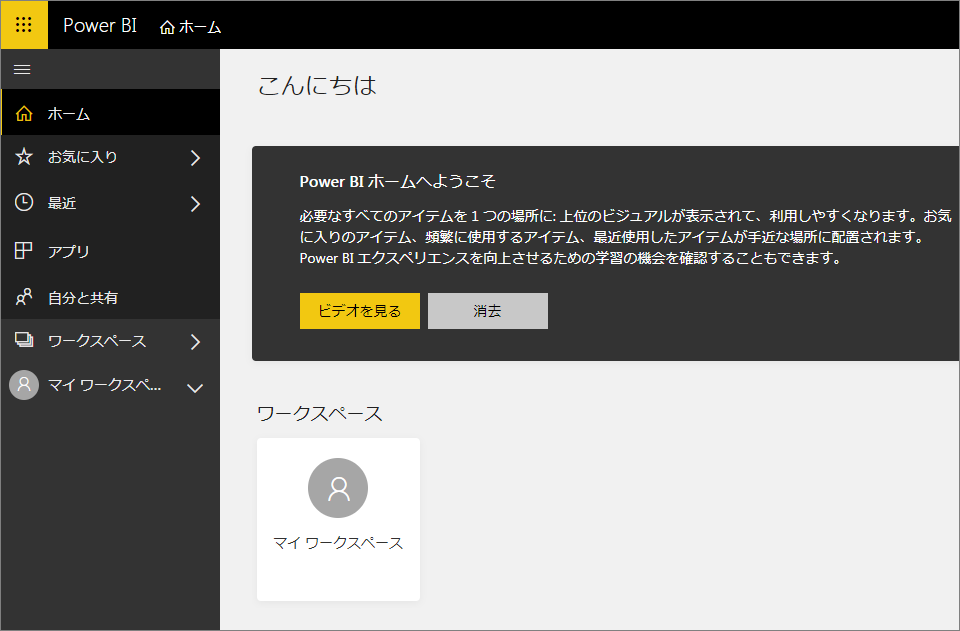This screenshot has height=631, width=960.
Task: Click the favorites star icon
Action: coord(24,157)
